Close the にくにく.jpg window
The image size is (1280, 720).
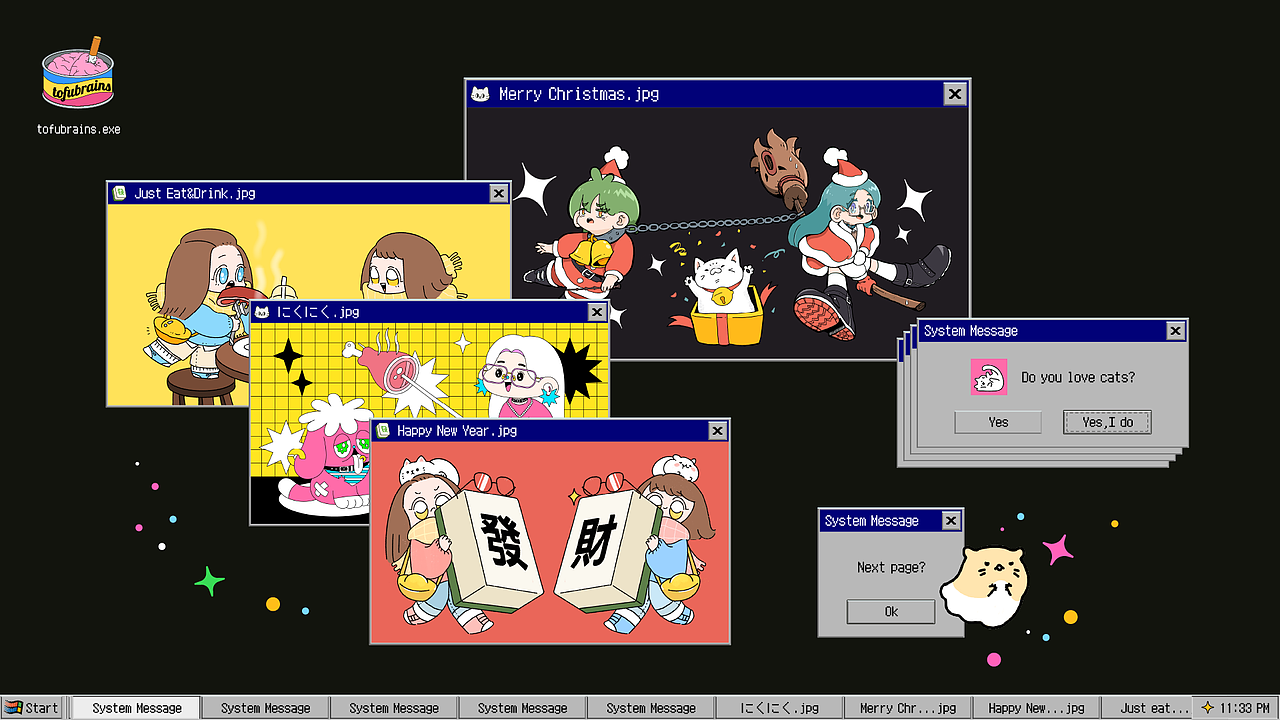(597, 312)
